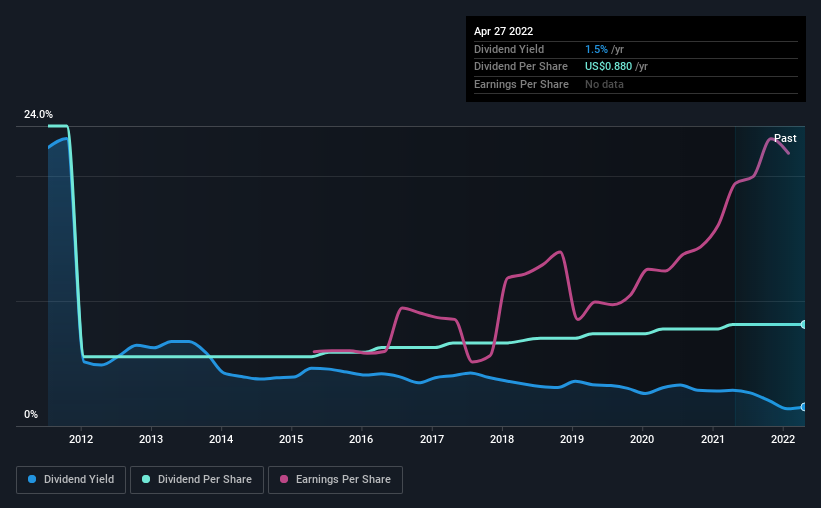Viewport: 821px width, 508px height.
Task: Click the Earnings Per Share 'No data' text
Action: [x=604, y=84]
